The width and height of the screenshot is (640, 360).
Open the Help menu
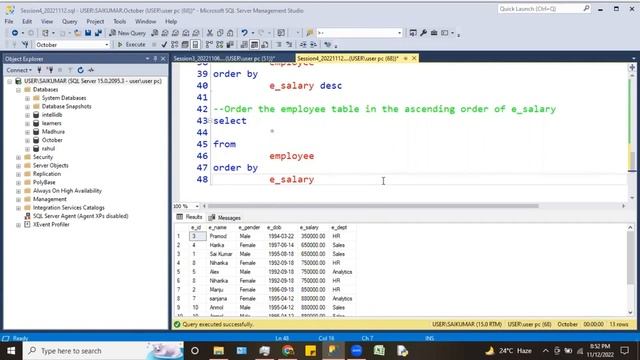171,21
